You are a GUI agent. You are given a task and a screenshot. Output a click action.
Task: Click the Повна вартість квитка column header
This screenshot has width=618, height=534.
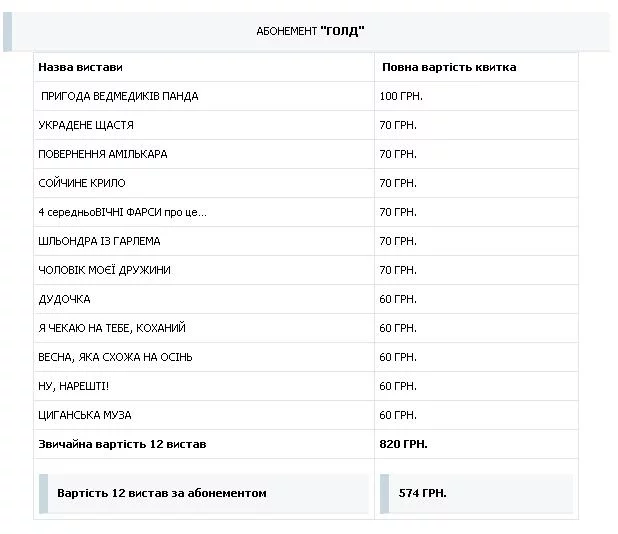coord(448,67)
